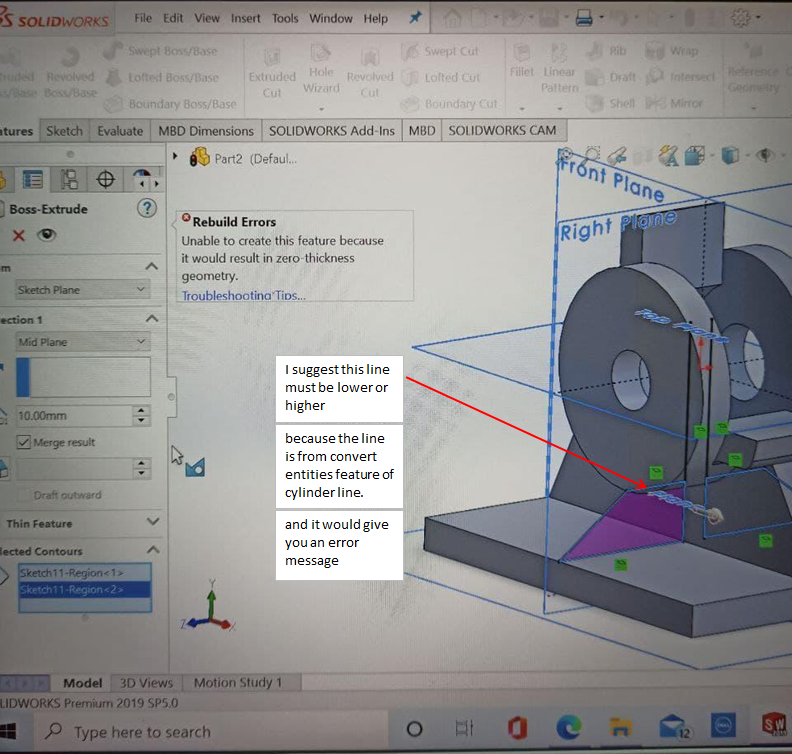Open the Insert menu
This screenshot has width=792, height=754.
pos(245,18)
